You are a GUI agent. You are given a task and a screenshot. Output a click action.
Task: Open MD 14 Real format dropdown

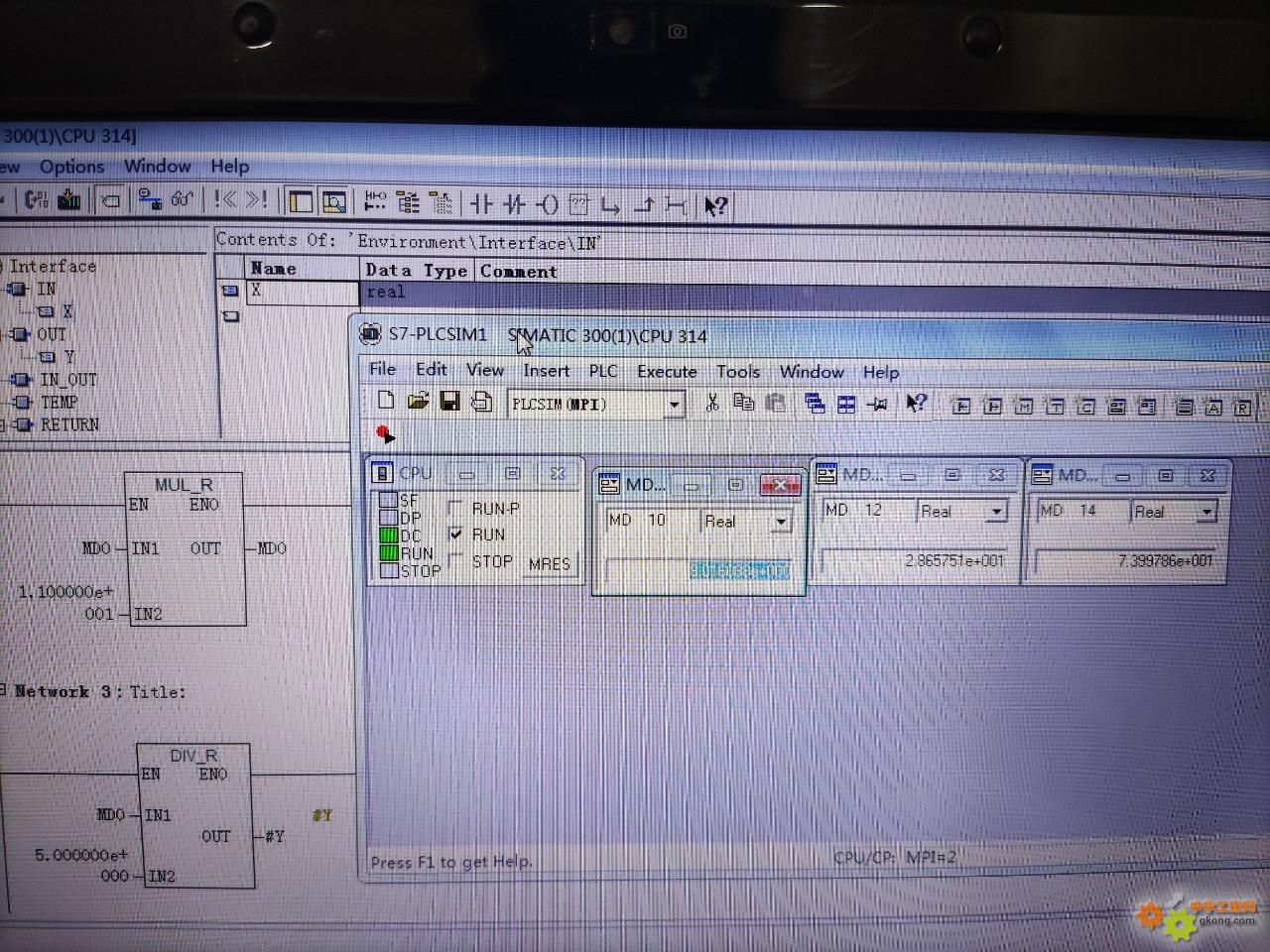click(1206, 513)
